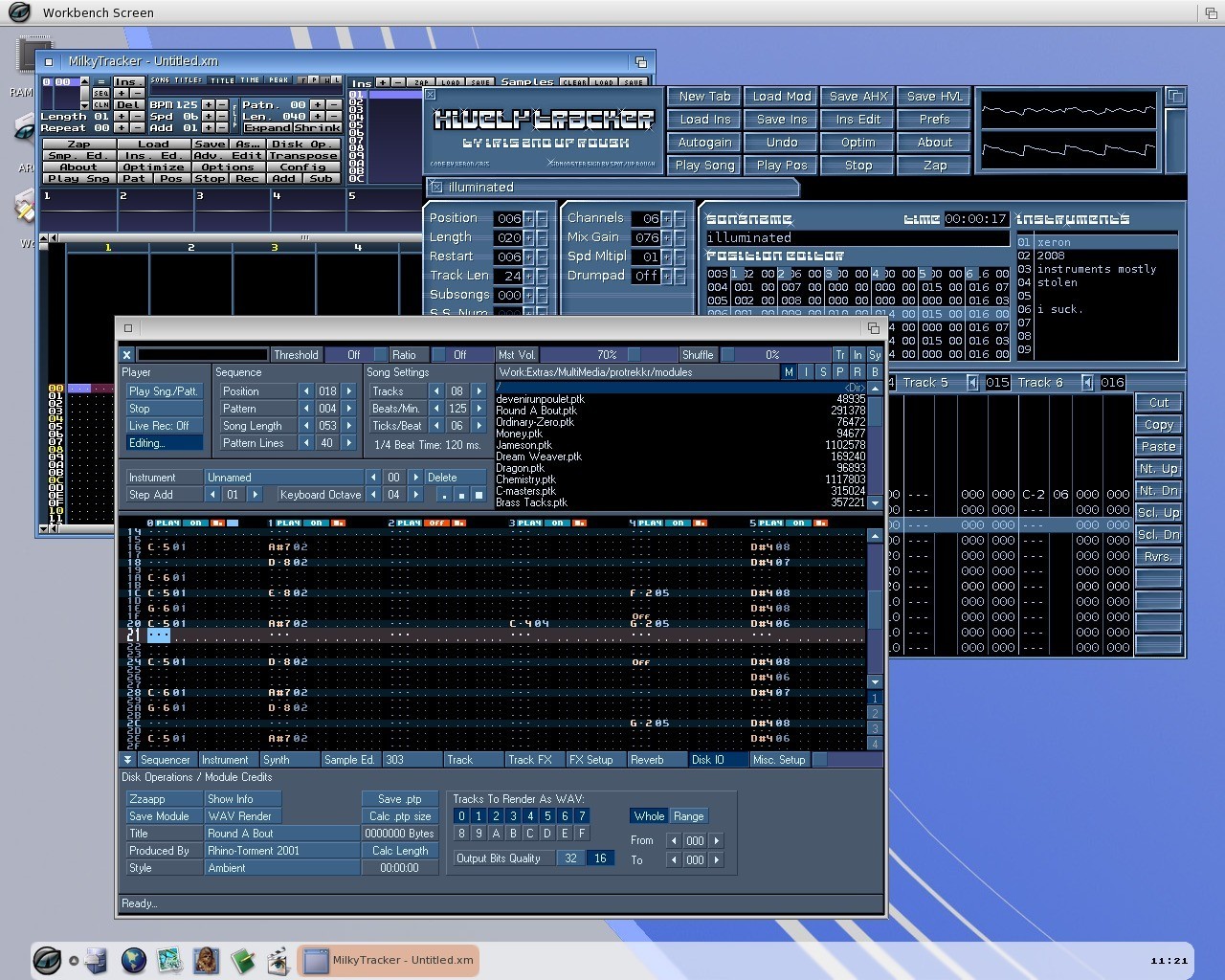Switch to the Misc. Setup tab

click(779, 760)
